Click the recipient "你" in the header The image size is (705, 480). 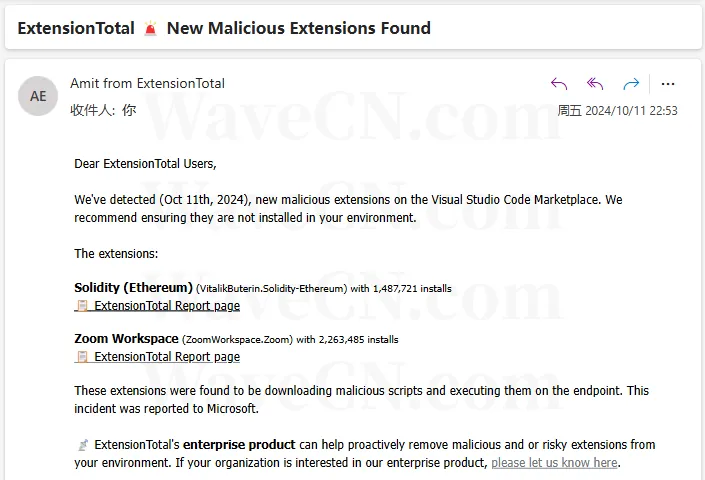pyautogui.click(x=129, y=110)
